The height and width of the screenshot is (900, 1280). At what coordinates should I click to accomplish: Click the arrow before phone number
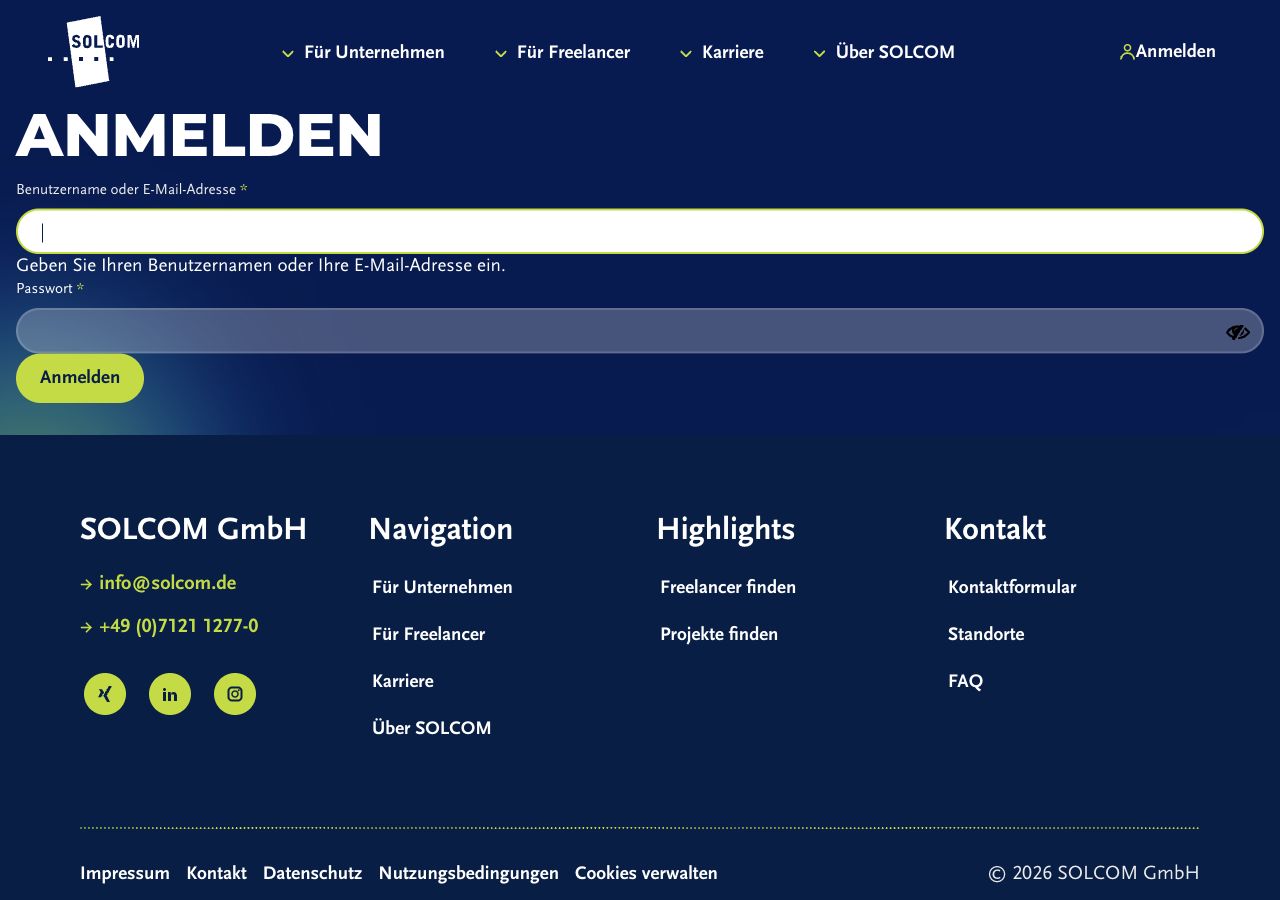tap(86, 628)
